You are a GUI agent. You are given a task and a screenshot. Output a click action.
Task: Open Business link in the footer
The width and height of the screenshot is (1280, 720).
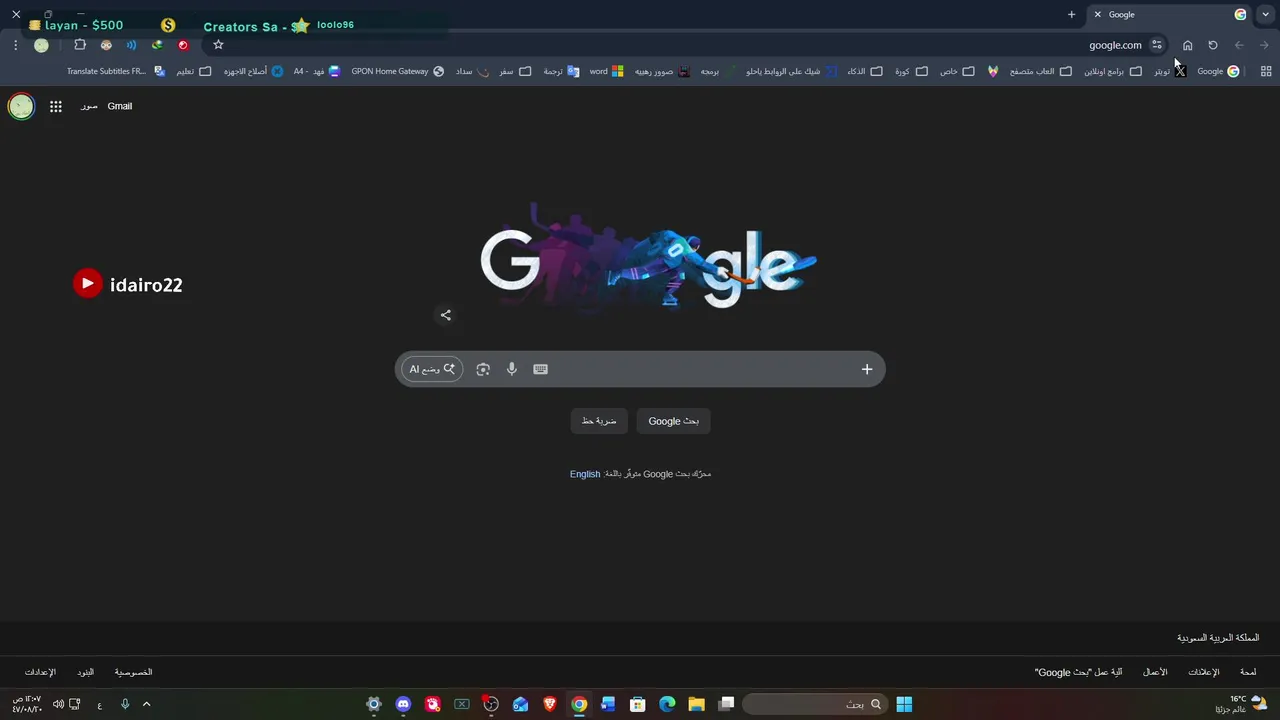tap(1155, 672)
